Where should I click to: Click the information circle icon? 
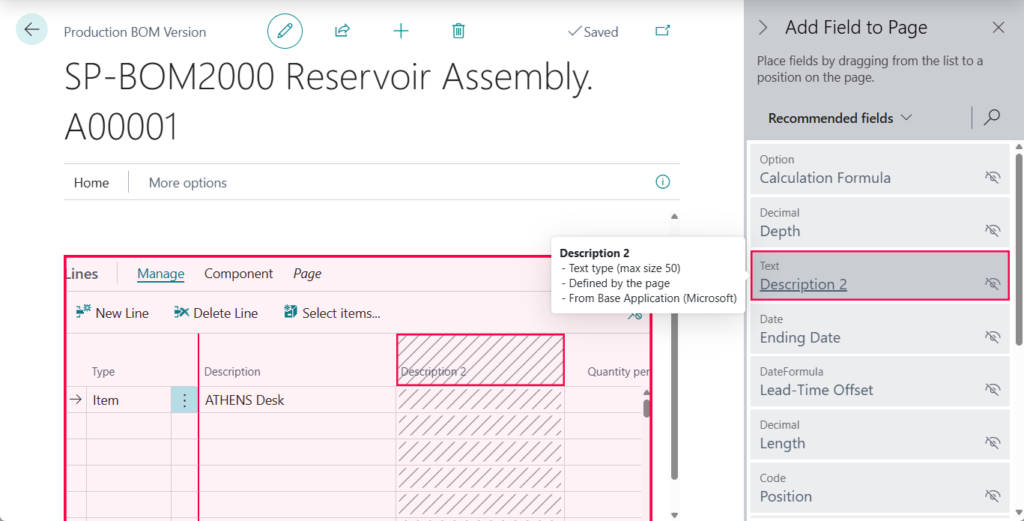click(x=662, y=182)
